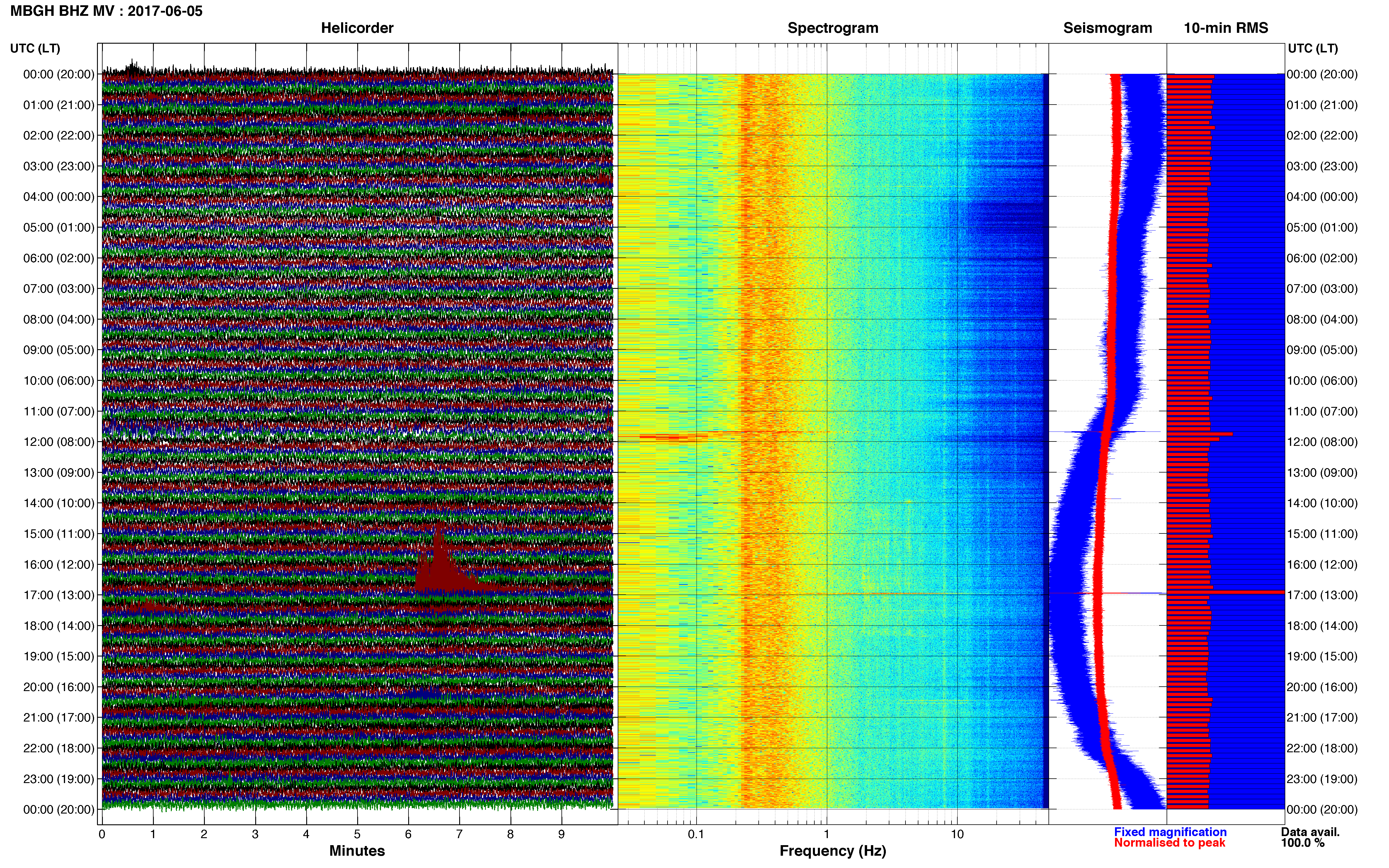
Task: Click "23:00 (19:00)" on the Helicorder time axis
Action: click(x=59, y=779)
